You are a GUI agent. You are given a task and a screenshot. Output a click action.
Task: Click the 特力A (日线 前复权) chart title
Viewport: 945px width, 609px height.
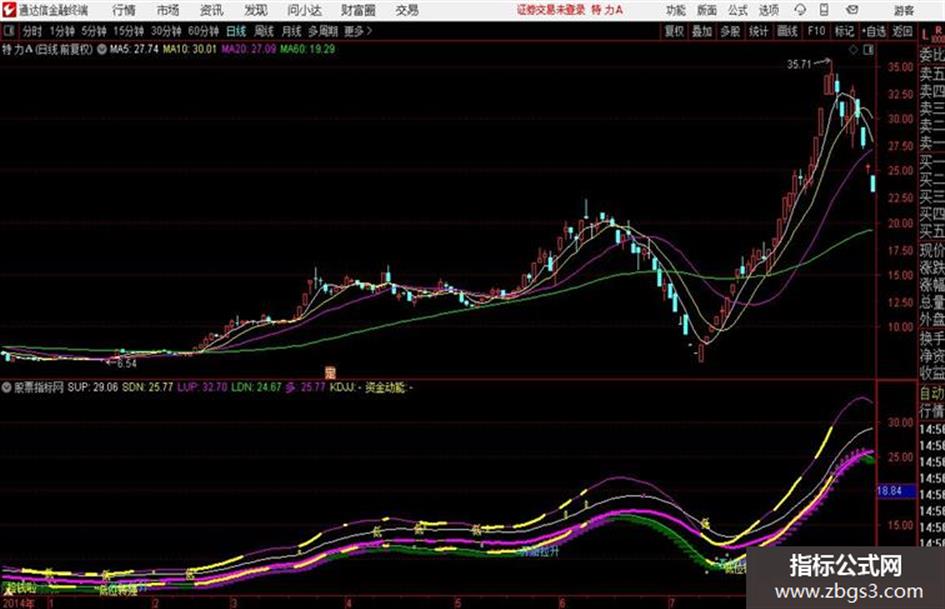pos(48,49)
